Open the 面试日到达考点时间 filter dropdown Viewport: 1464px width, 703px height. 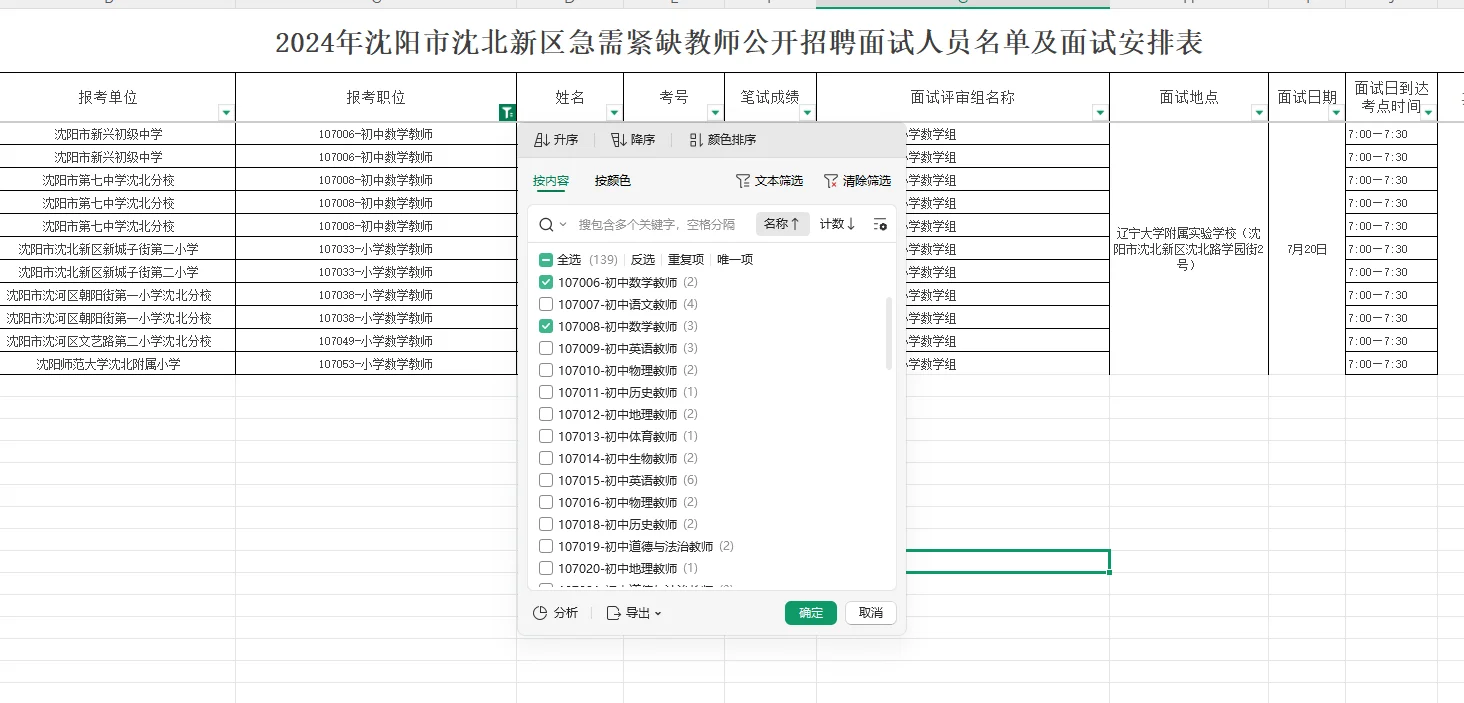pyautogui.click(x=1428, y=113)
